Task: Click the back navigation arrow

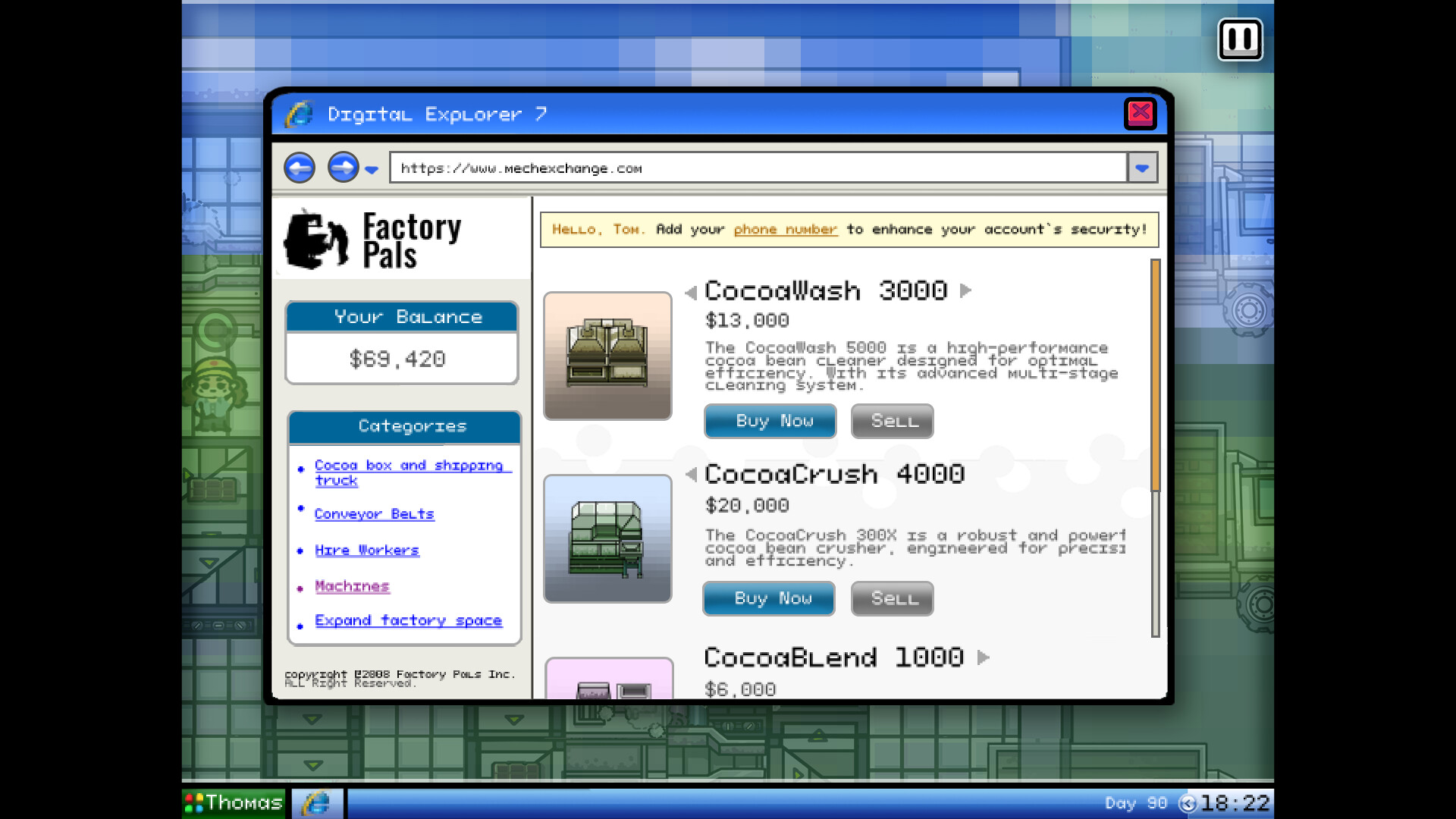Action: pyautogui.click(x=299, y=168)
